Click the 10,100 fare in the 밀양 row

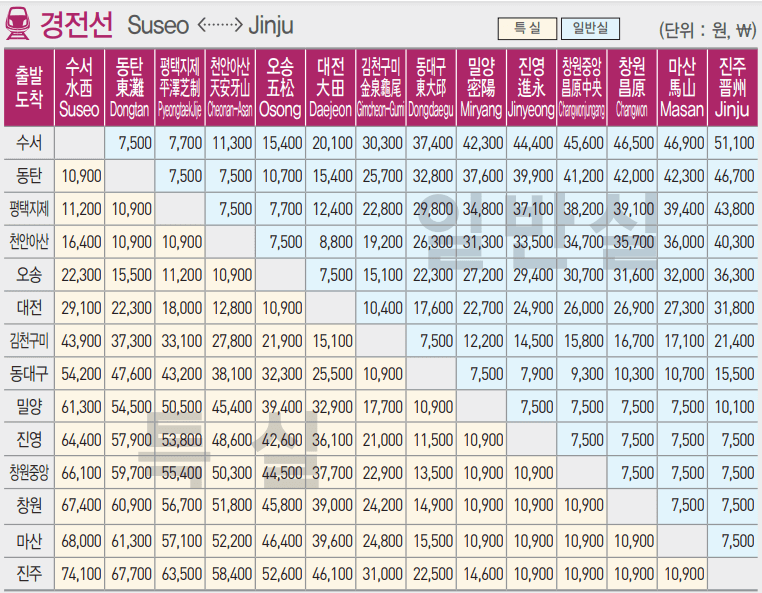[x=734, y=407]
